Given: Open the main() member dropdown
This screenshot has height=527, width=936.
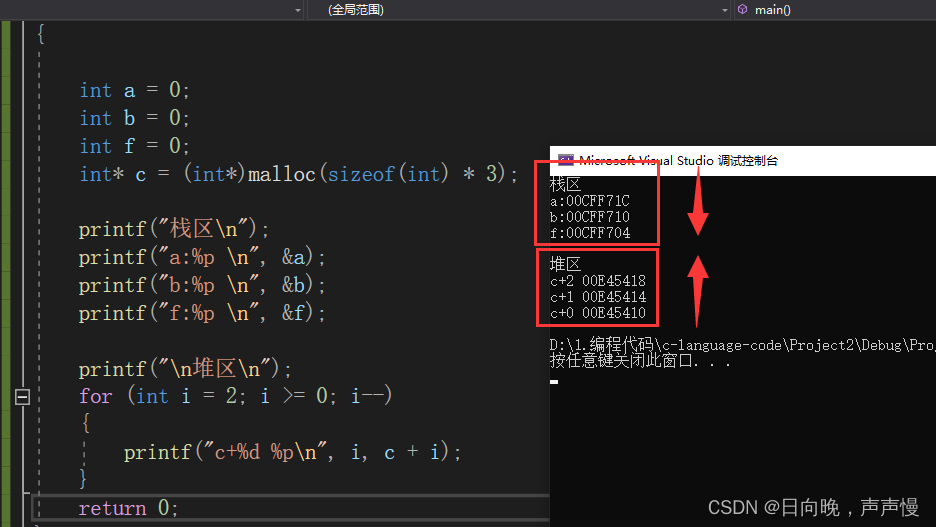Looking at the screenshot, I should click(835, 10).
